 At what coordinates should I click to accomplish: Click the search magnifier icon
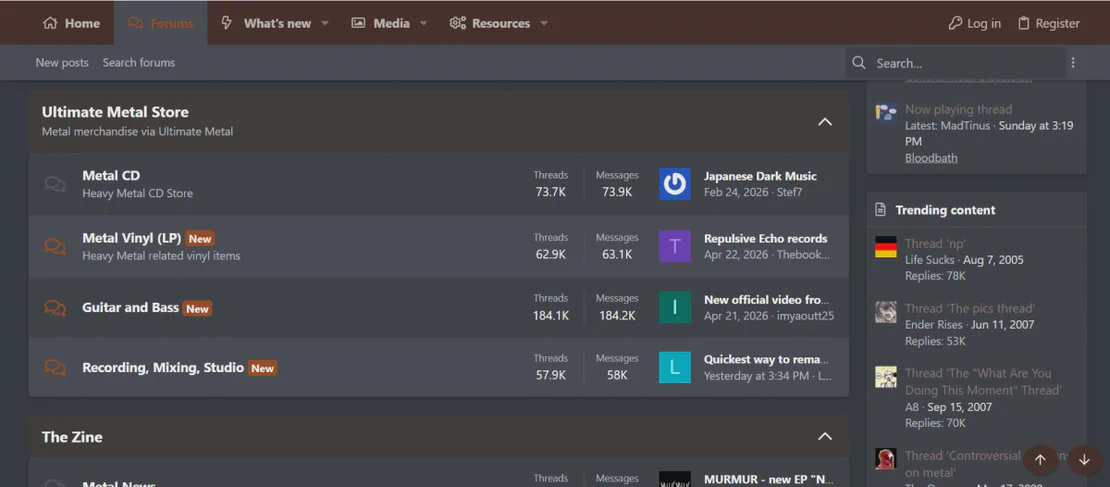point(859,63)
